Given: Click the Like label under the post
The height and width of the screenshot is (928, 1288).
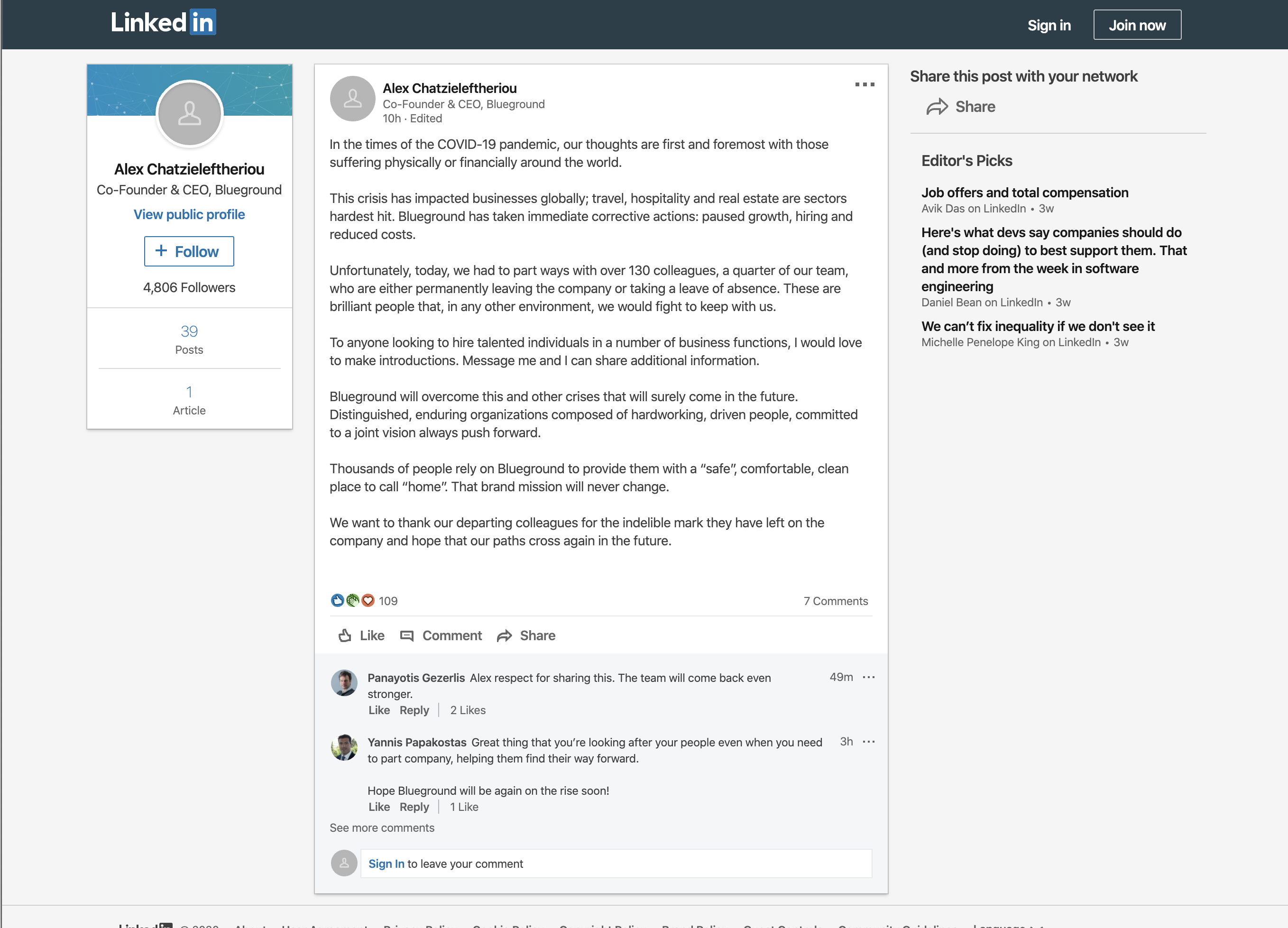Looking at the screenshot, I should click(x=372, y=635).
